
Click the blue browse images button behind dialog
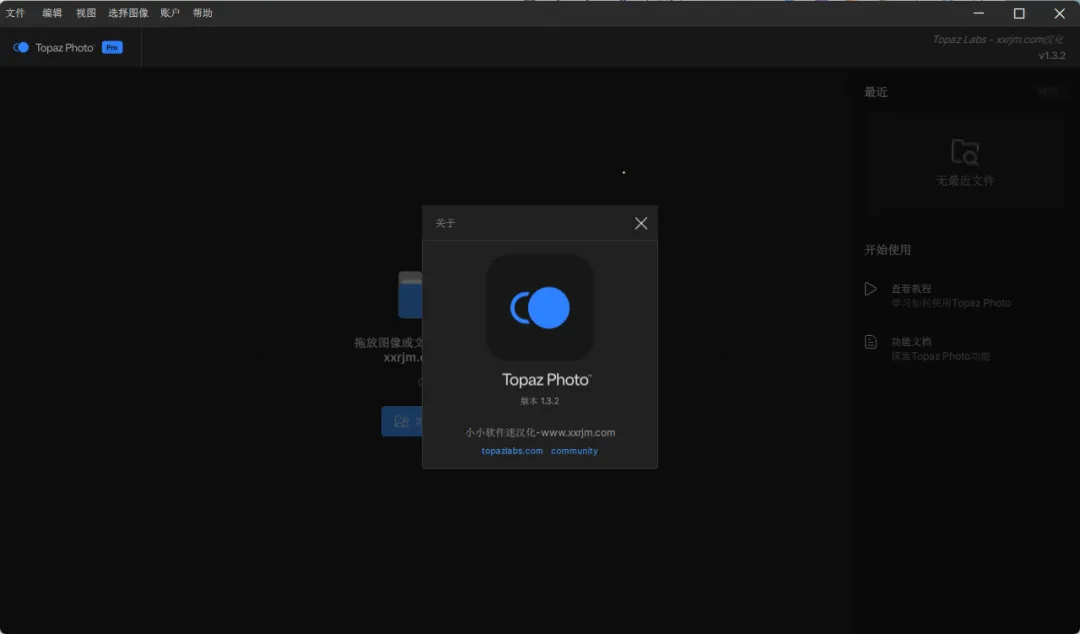[x=402, y=421]
